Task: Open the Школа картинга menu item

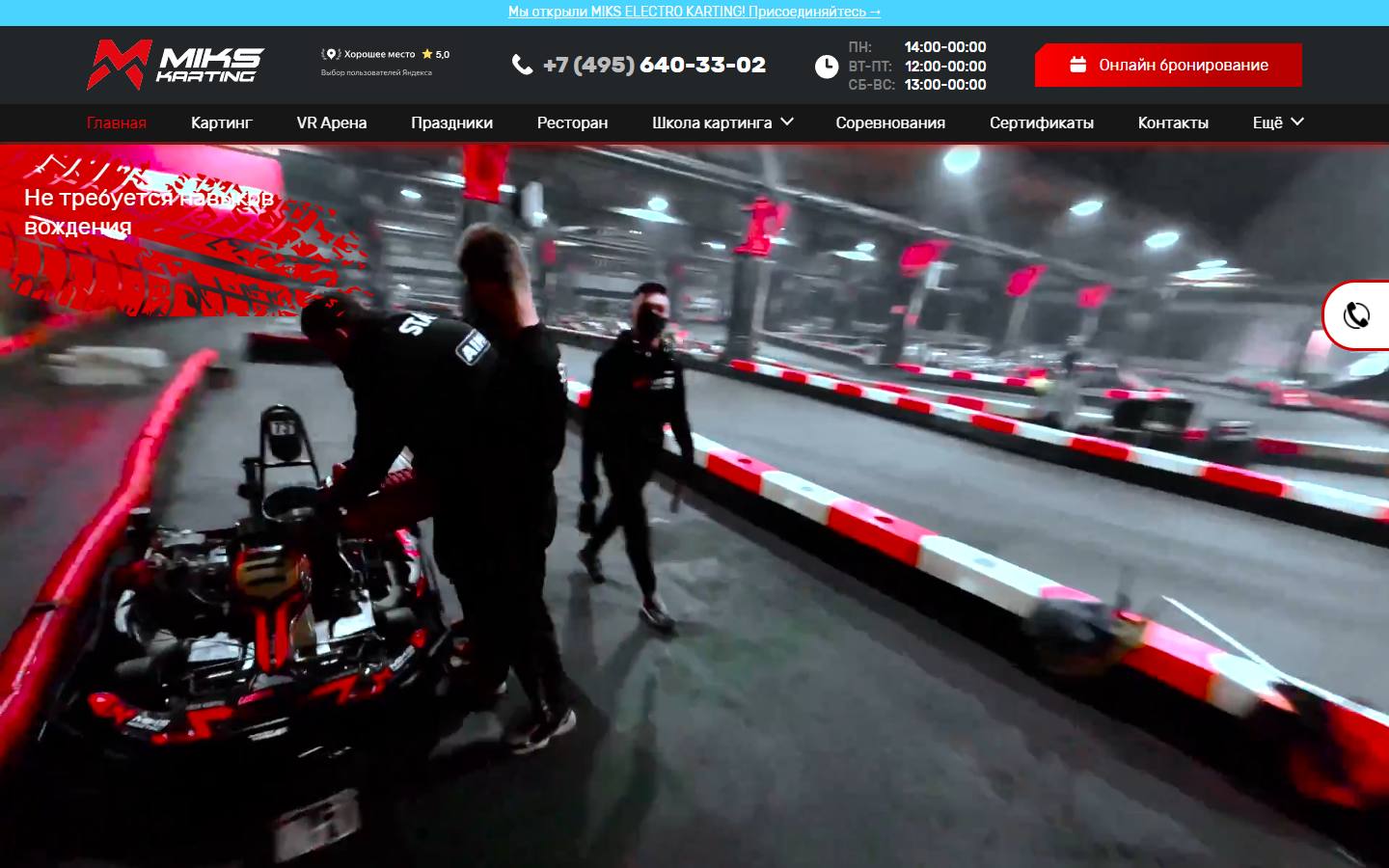Action: [712, 122]
